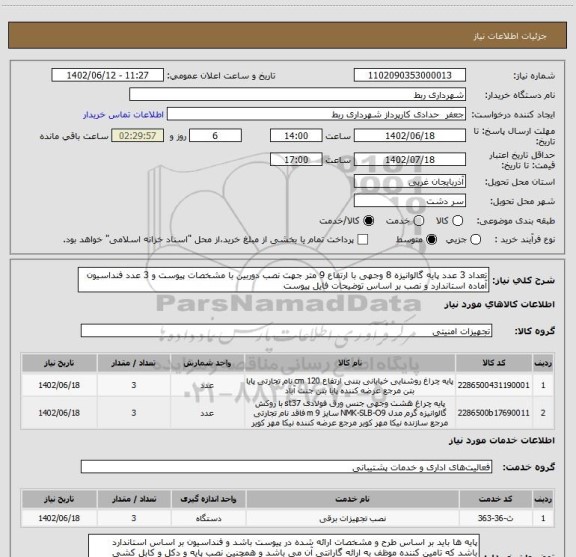Click the goods table تعداد / مقدار header

tap(134, 363)
